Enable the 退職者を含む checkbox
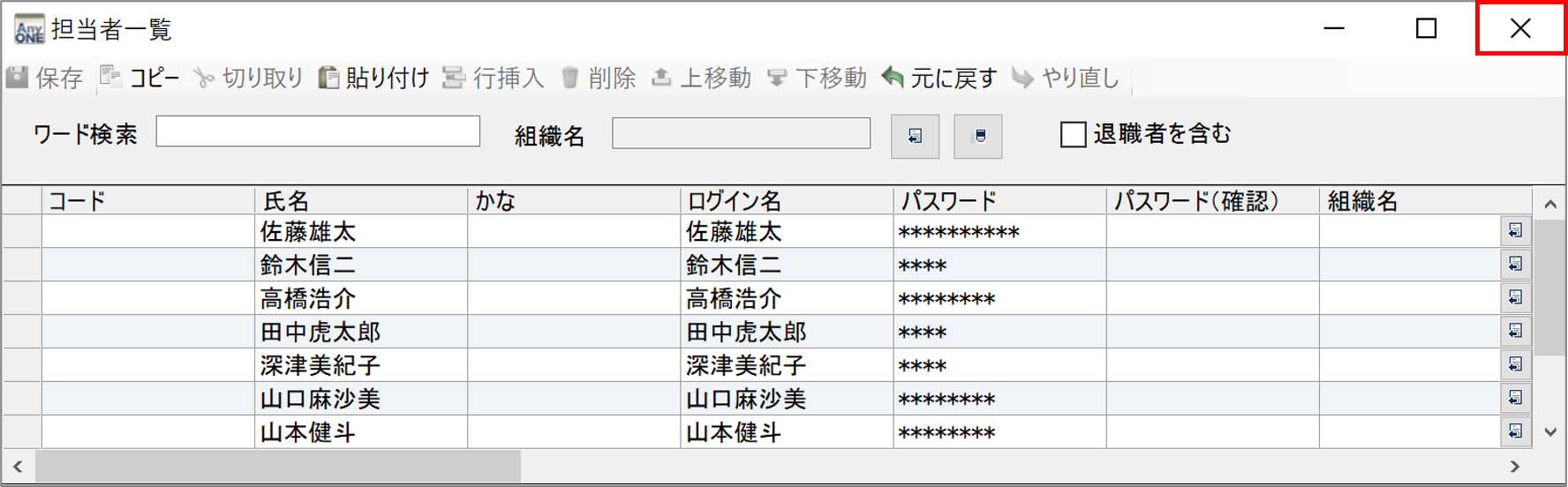The height and width of the screenshot is (487, 1568). [x=1073, y=135]
